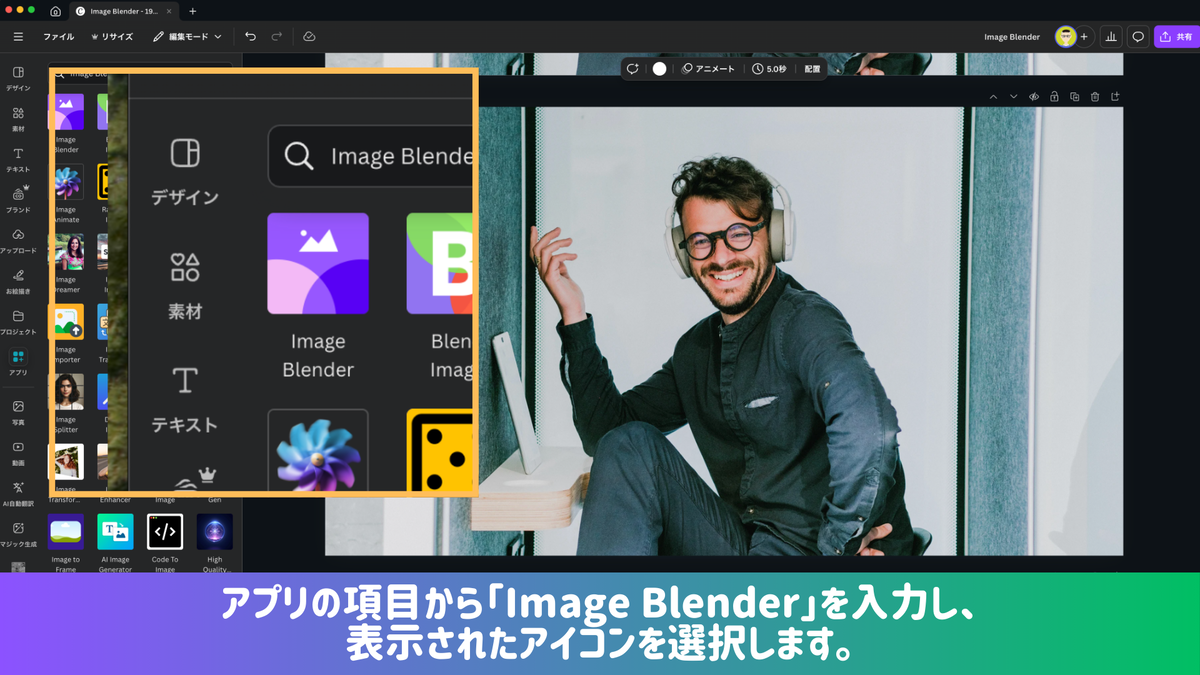Image resolution: width=1200 pixels, height=675 pixels.
Task: Click the add page icon
Action: [x=1115, y=97]
